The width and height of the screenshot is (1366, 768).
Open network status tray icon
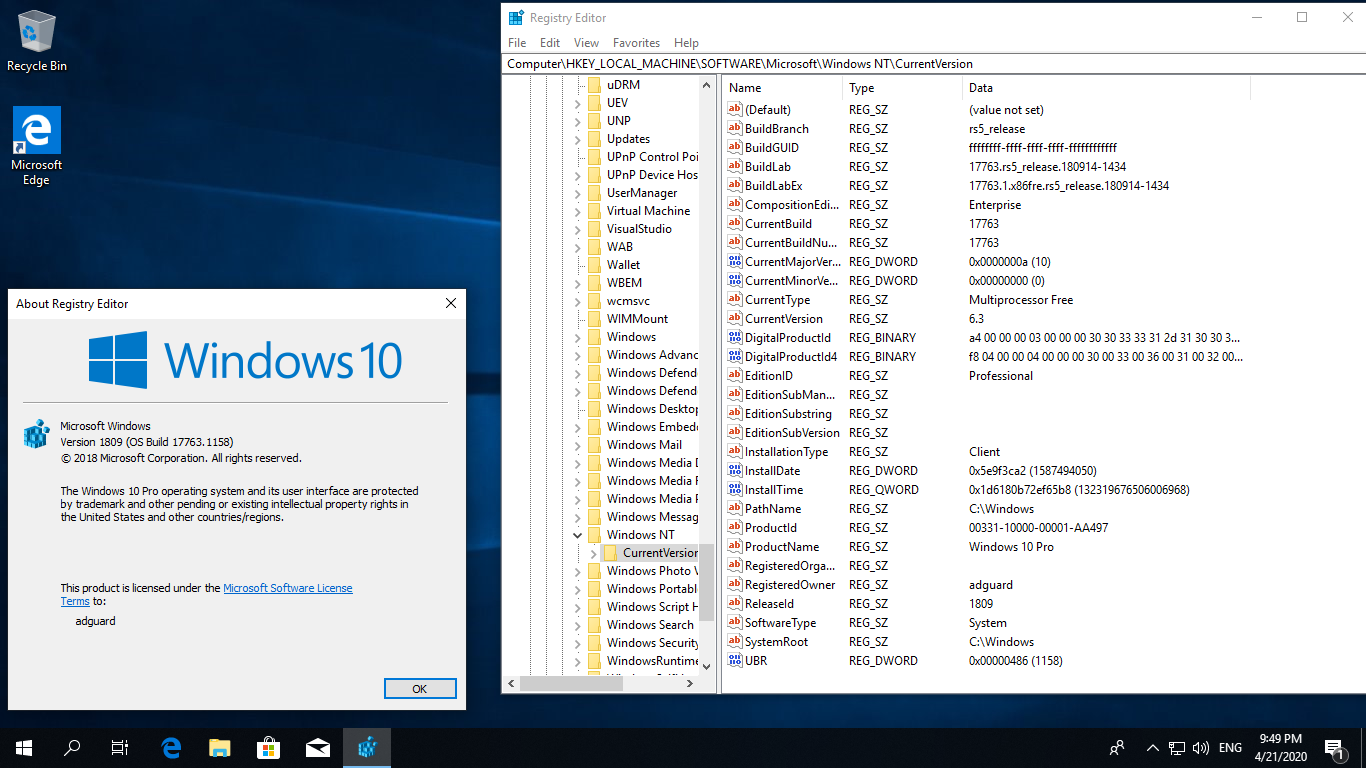coord(1177,747)
